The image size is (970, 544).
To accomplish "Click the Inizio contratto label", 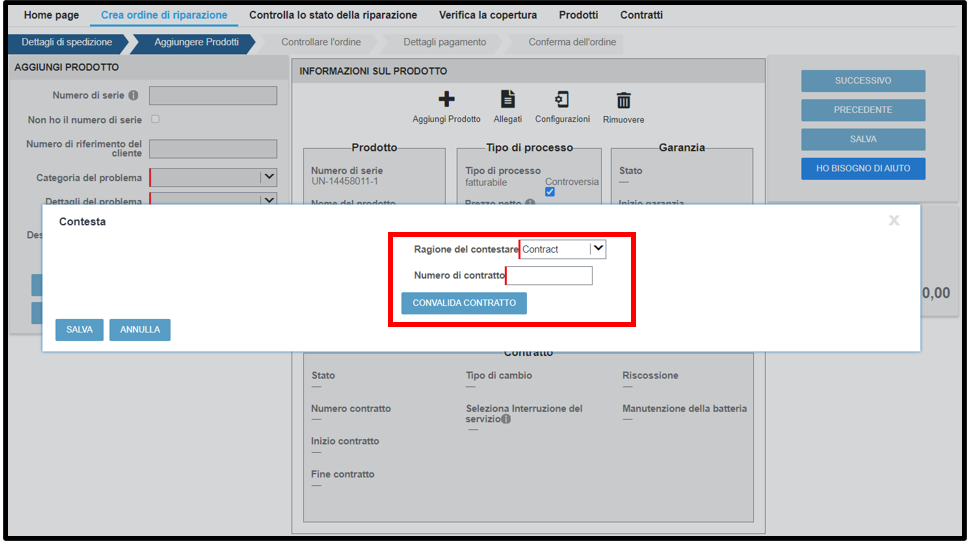I will pos(345,441).
